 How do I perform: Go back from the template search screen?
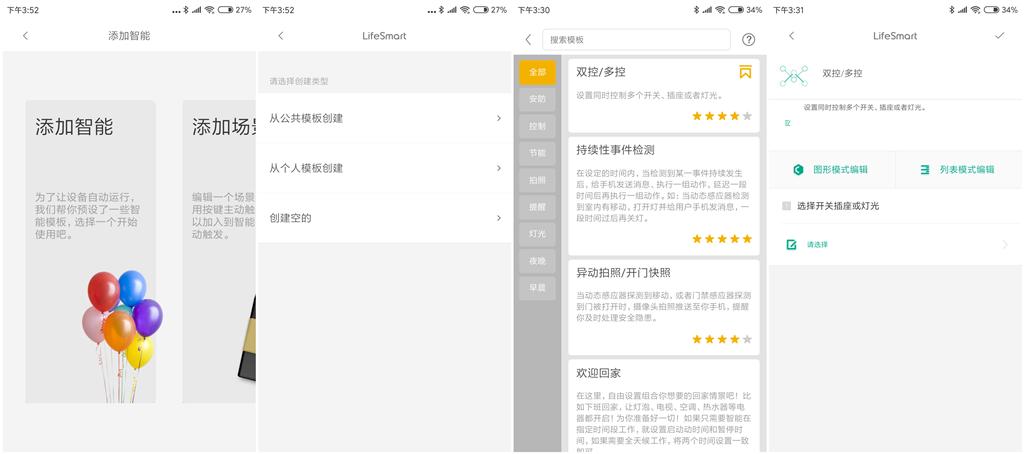coord(528,40)
